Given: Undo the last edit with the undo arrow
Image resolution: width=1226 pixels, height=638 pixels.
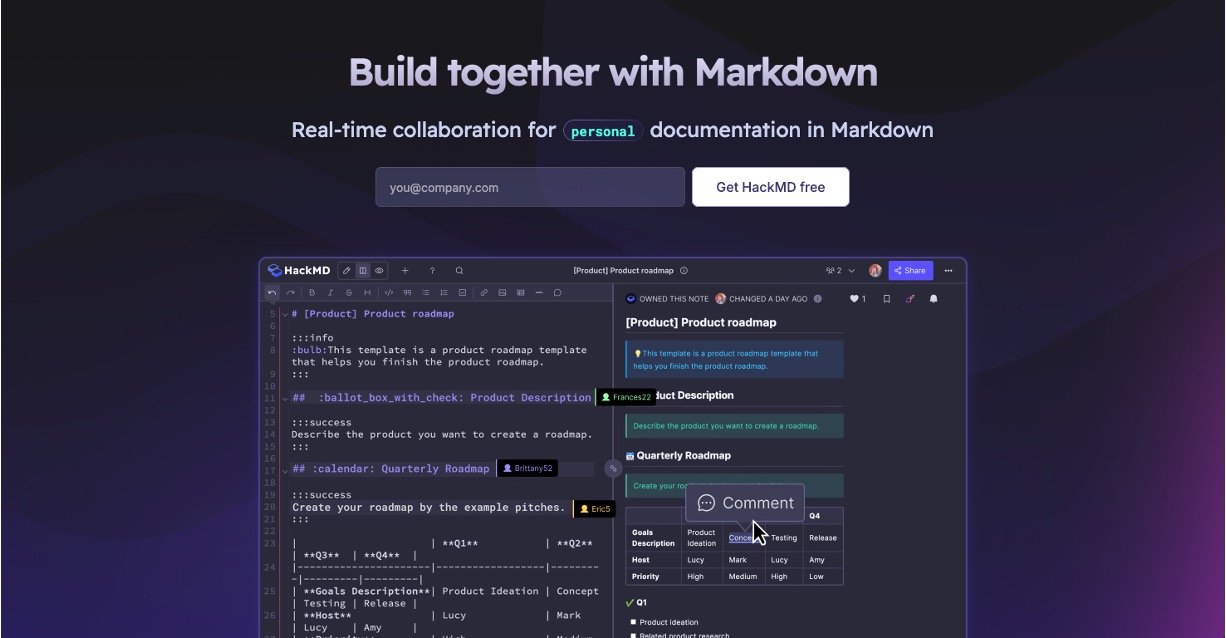Looking at the screenshot, I should click(x=272, y=292).
